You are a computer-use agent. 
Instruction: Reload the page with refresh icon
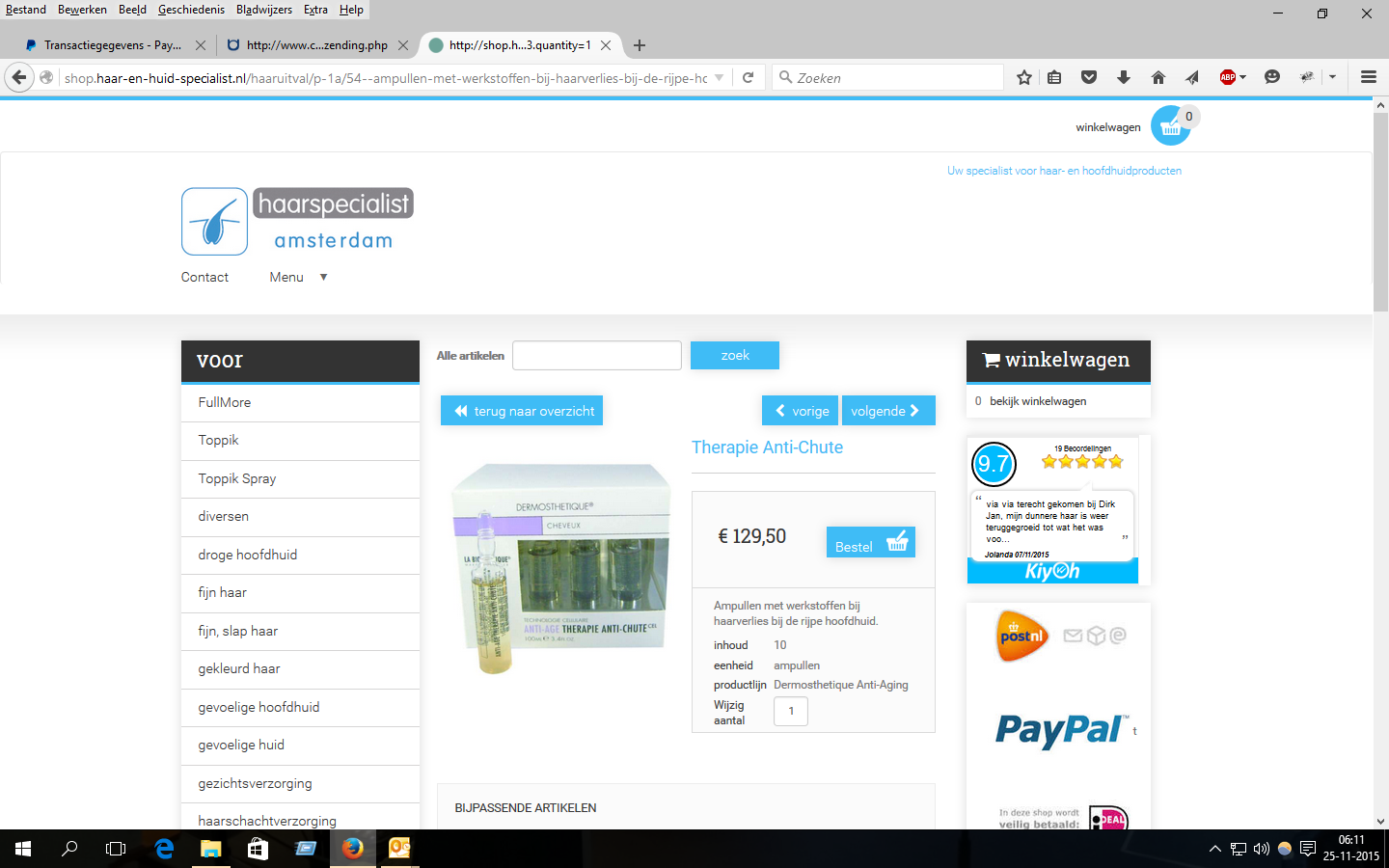(x=748, y=78)
